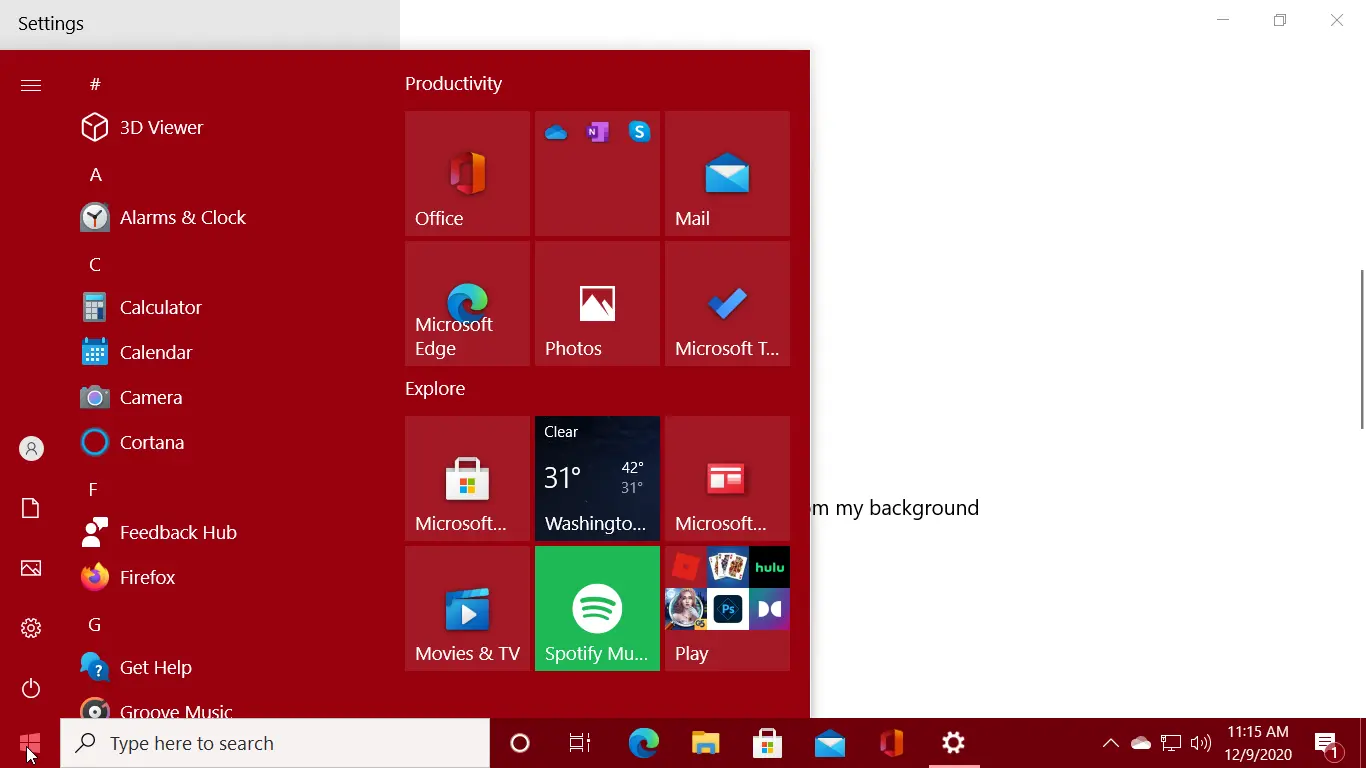Open the Play tile folder

(727, 608)
